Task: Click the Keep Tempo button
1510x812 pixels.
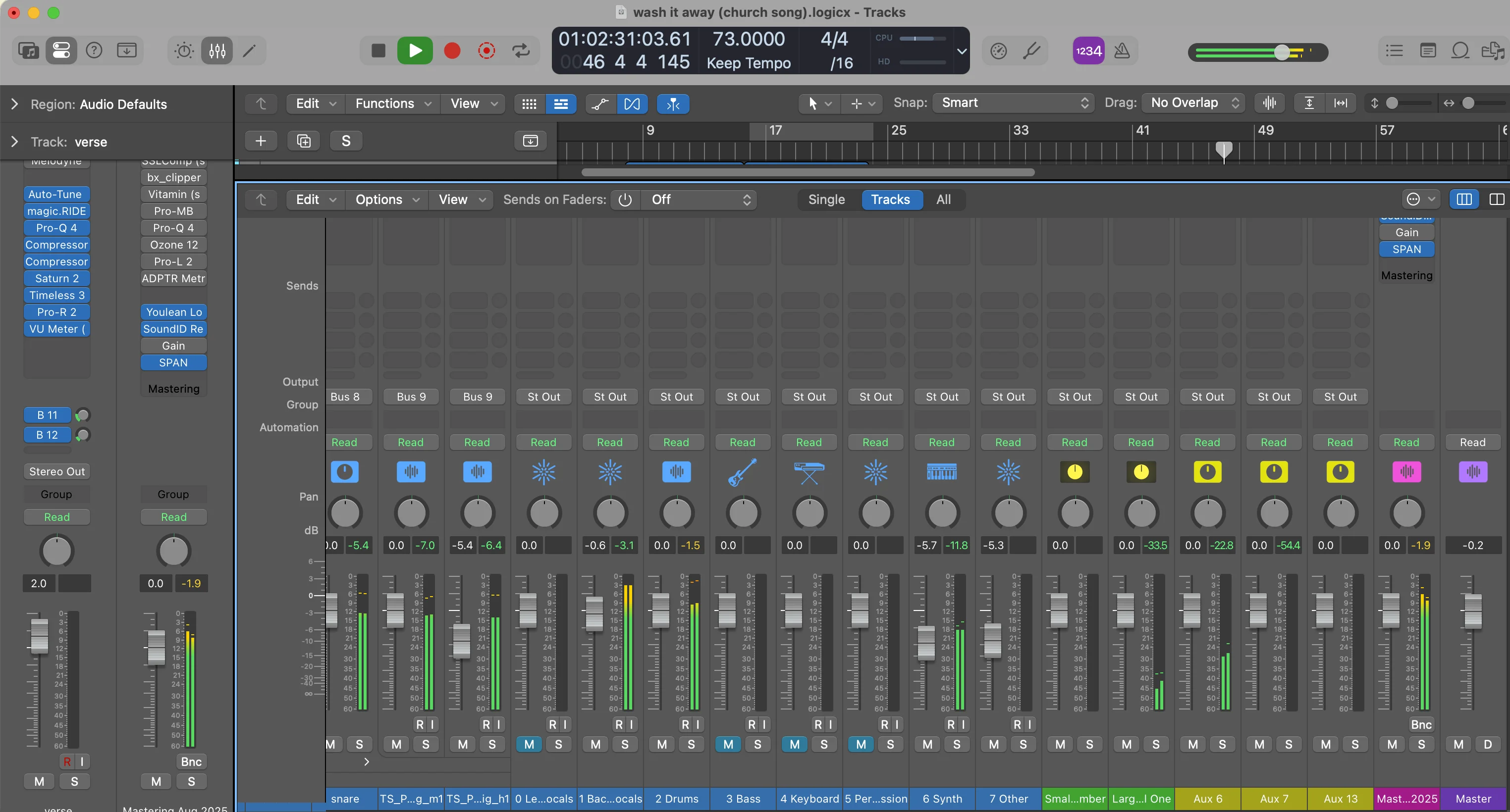Action: 749,63
